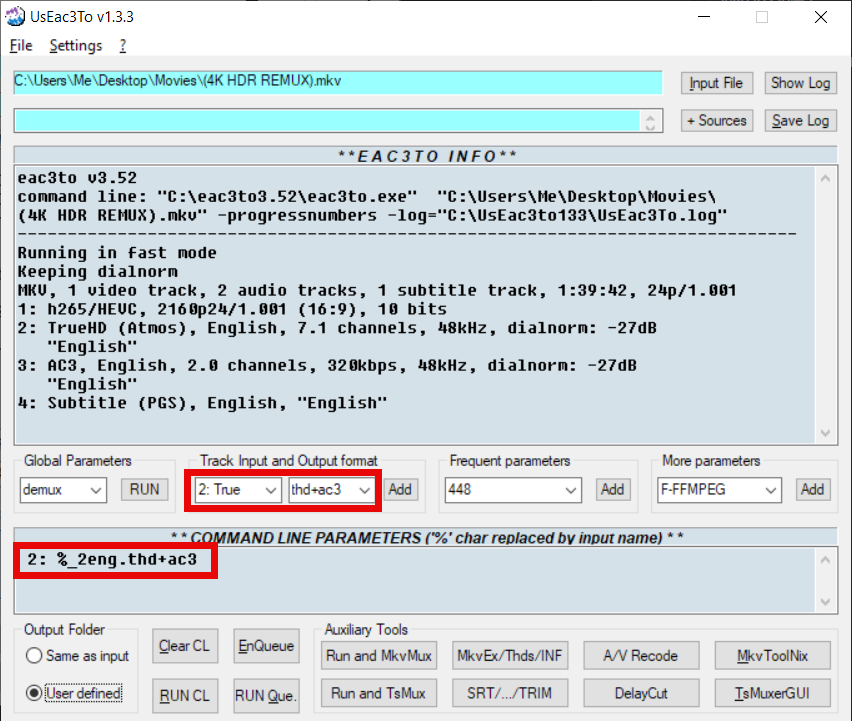Click the command line parameters text box
Image resolution: width=852 pixels, height=721 pixels.
(x=416, y=580)
